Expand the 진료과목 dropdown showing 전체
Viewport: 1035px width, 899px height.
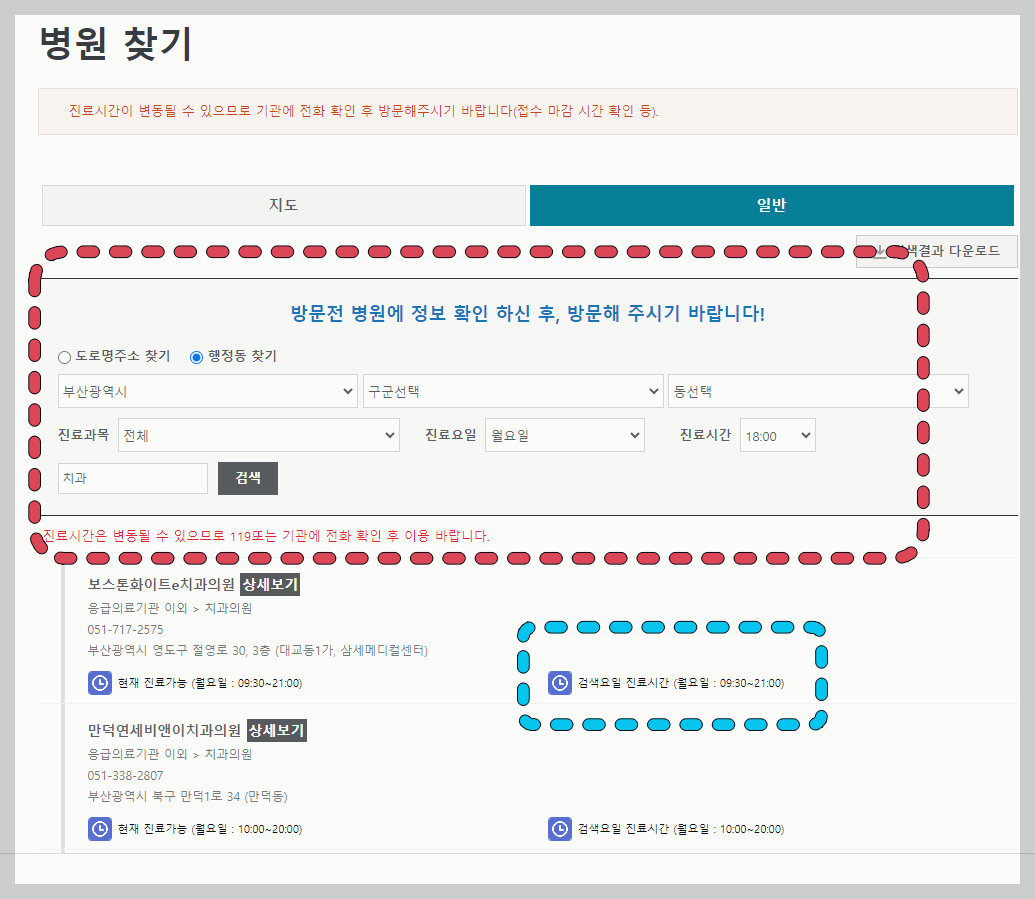click(258, 435)
